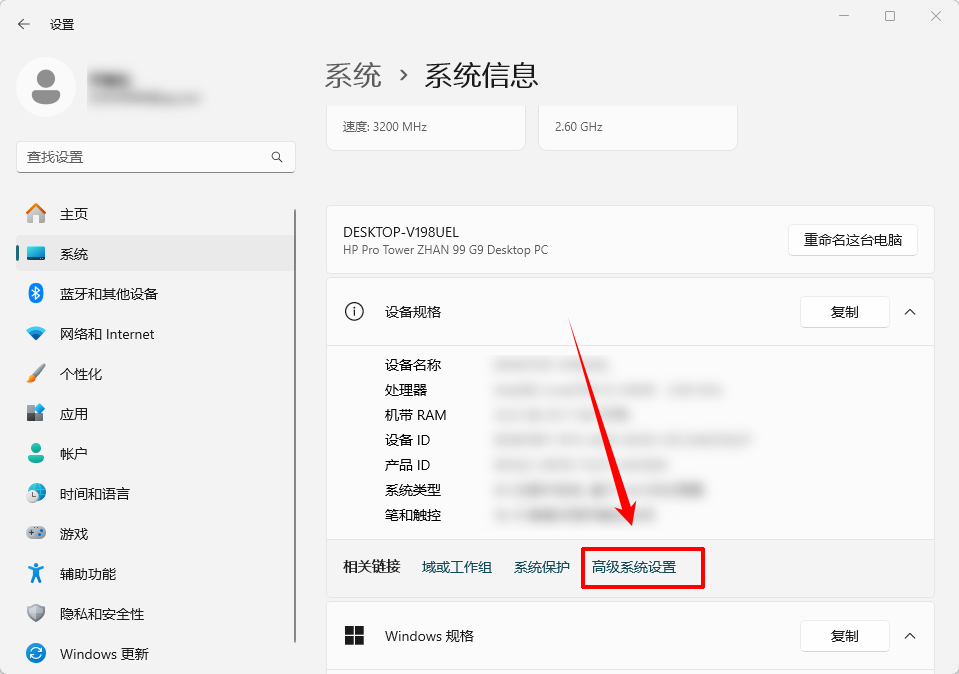Maximize the Settings window
Screen dimensions: 959x674
(890, 16)
